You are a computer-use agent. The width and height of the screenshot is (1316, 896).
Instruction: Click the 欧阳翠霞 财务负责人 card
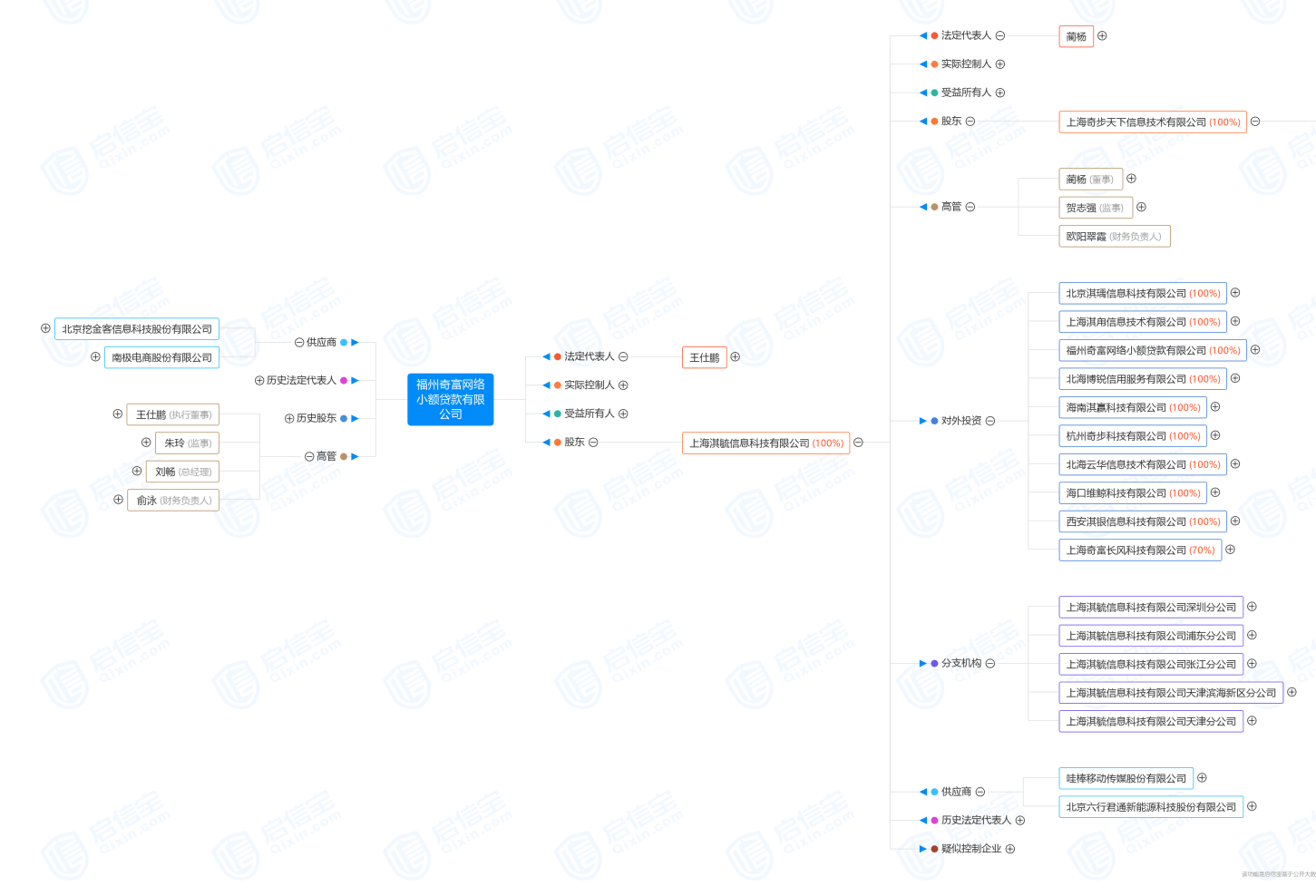[x=1115, y=236]
